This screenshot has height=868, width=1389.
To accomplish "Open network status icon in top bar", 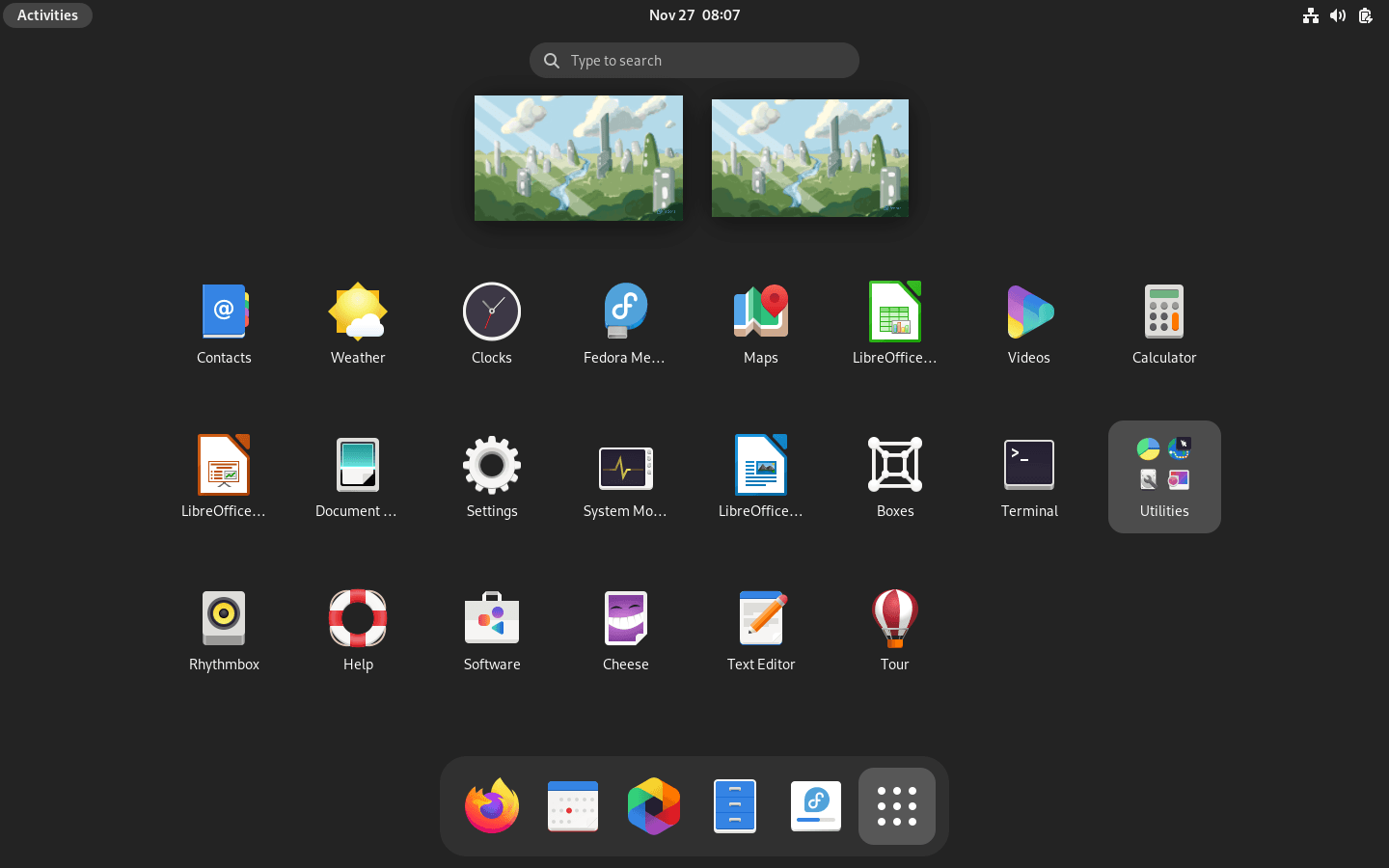I will [1311, 15].
